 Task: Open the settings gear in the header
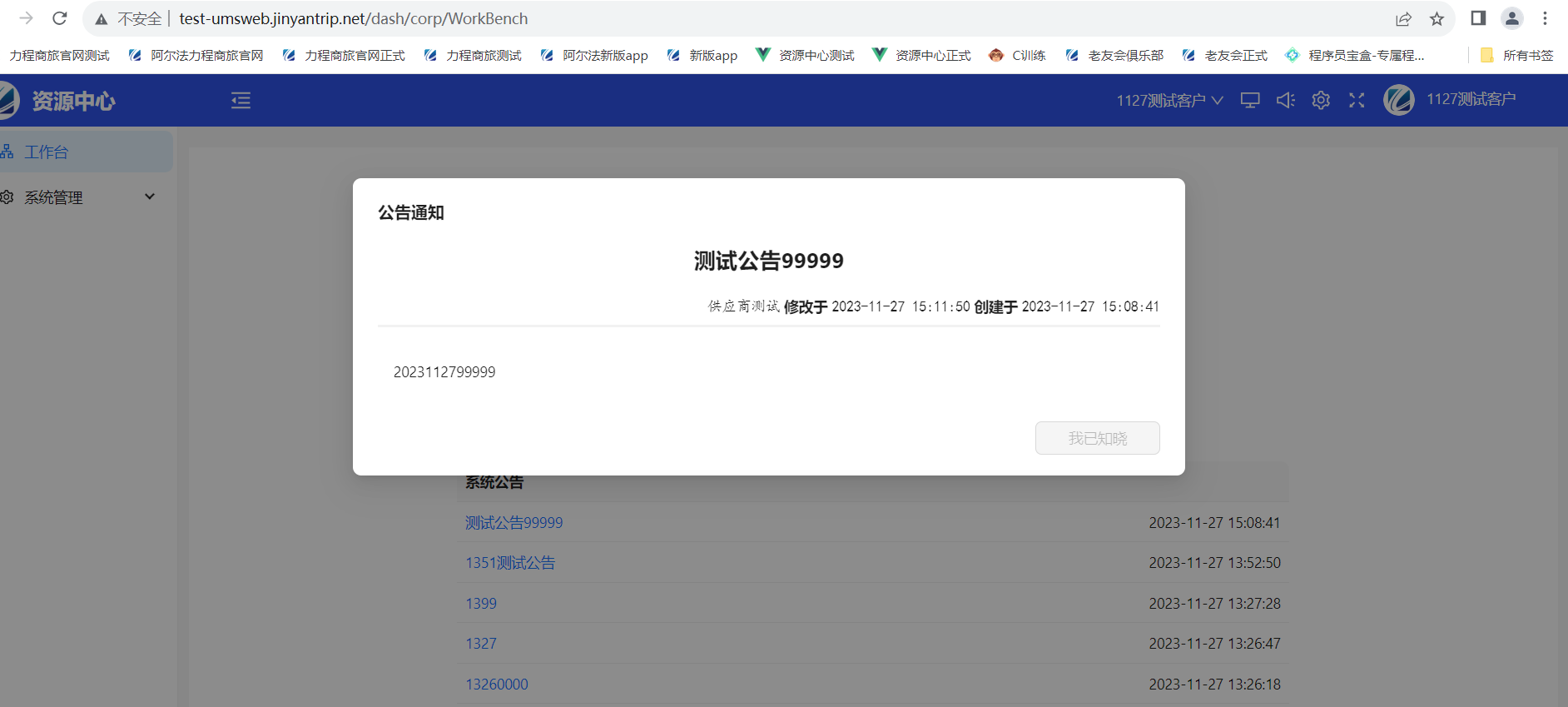[x=1321, y=101]
